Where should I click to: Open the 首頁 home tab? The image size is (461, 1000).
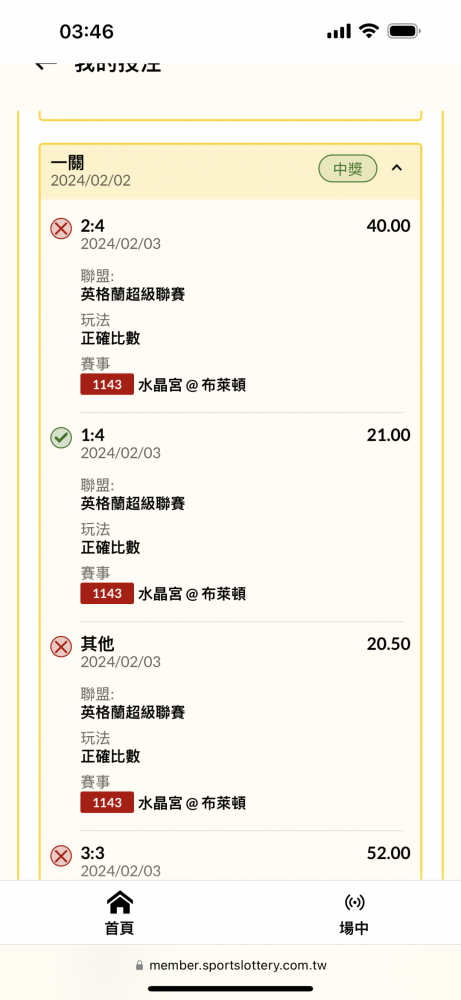pos(119,913)
